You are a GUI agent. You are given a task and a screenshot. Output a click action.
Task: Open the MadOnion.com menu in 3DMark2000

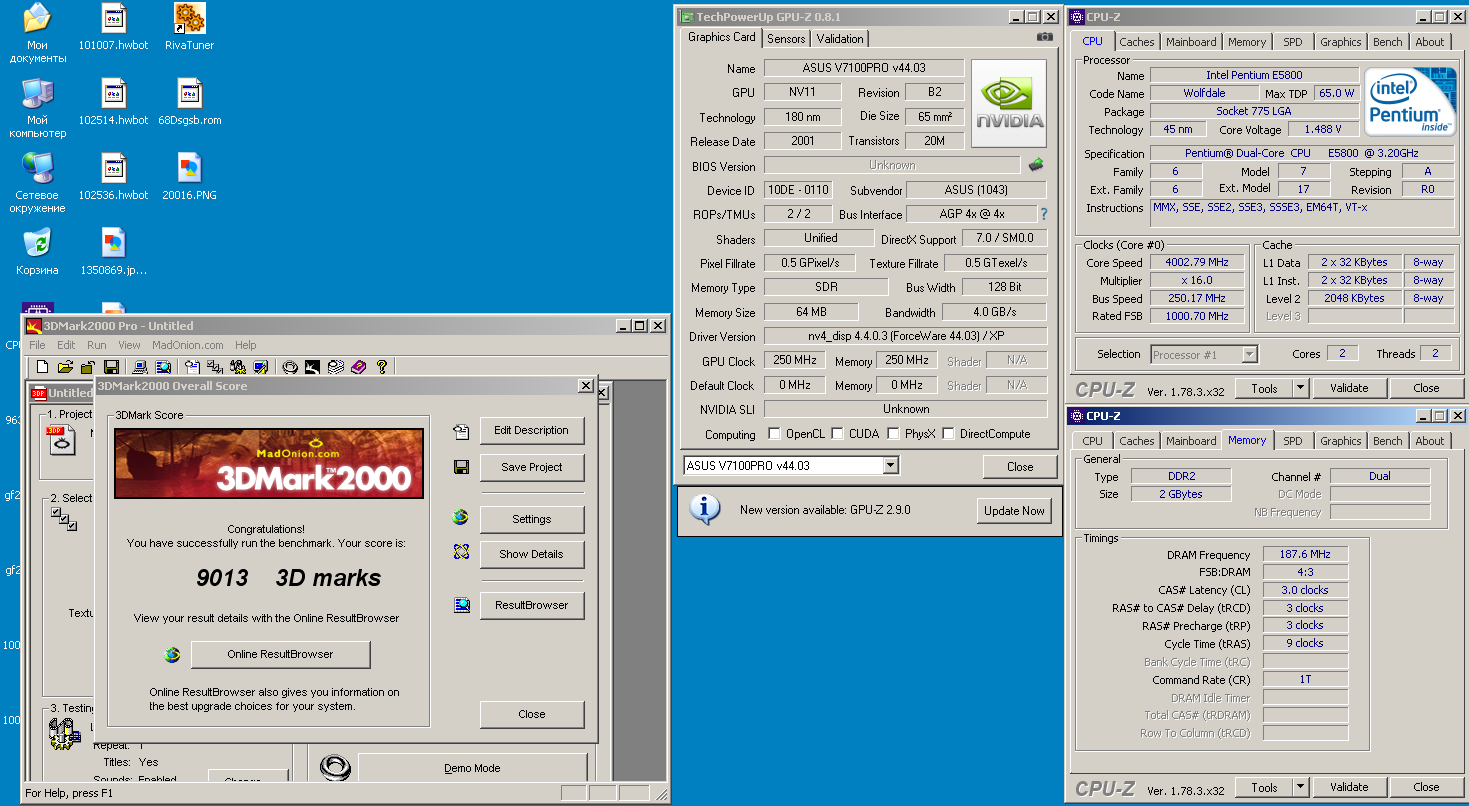tap(188, 345)
